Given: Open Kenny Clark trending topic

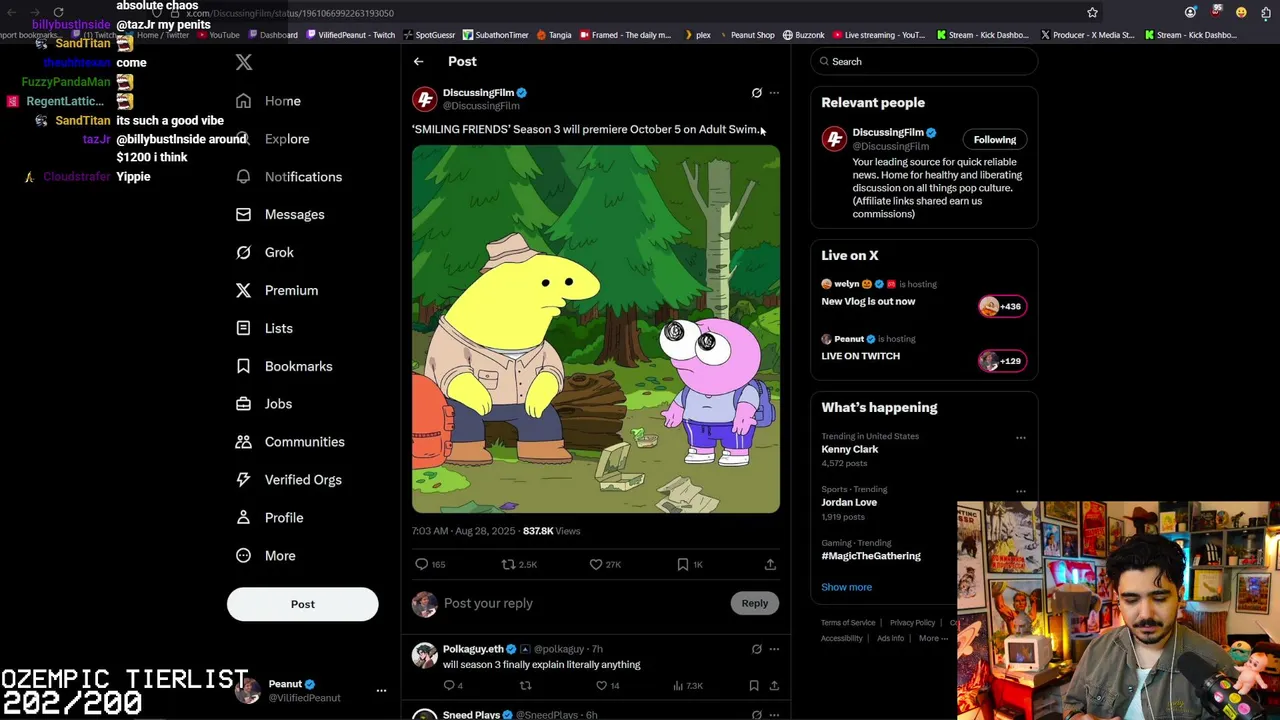Looking at the screenshot, I should 850,449.
